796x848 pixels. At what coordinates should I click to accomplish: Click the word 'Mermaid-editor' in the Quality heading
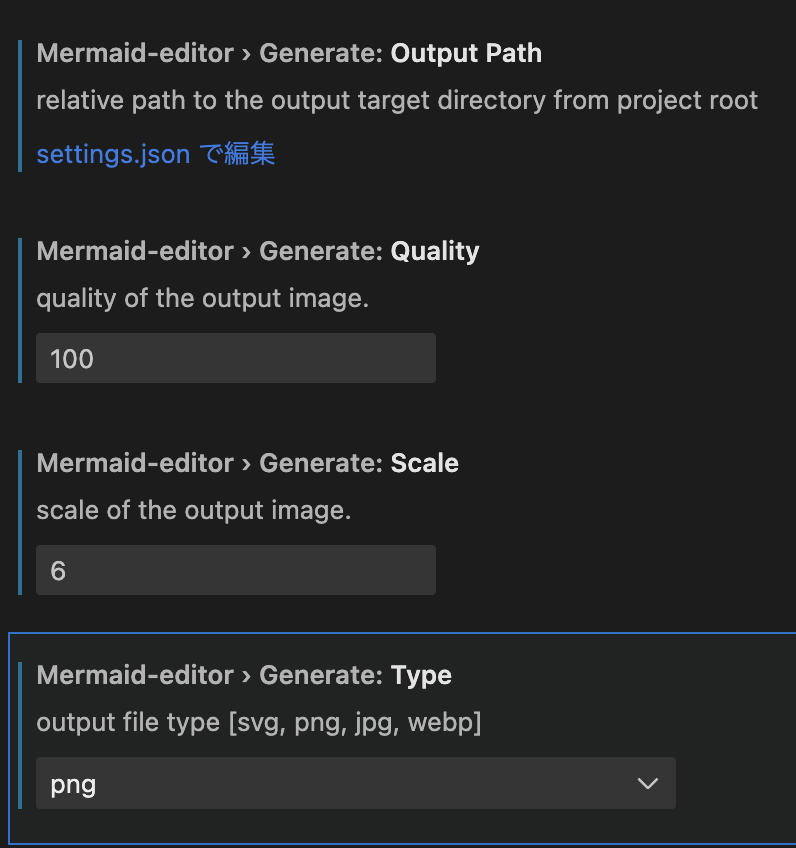135,251
